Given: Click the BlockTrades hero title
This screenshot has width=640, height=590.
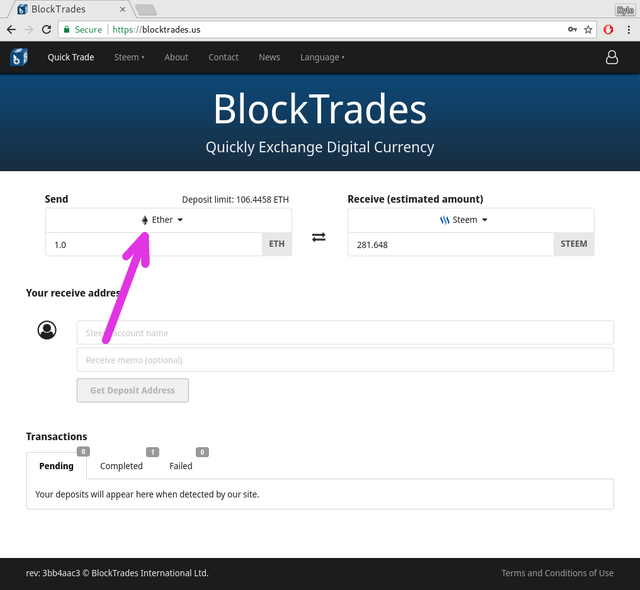Looking at the screenshot, I should click(x=320, y=109).
